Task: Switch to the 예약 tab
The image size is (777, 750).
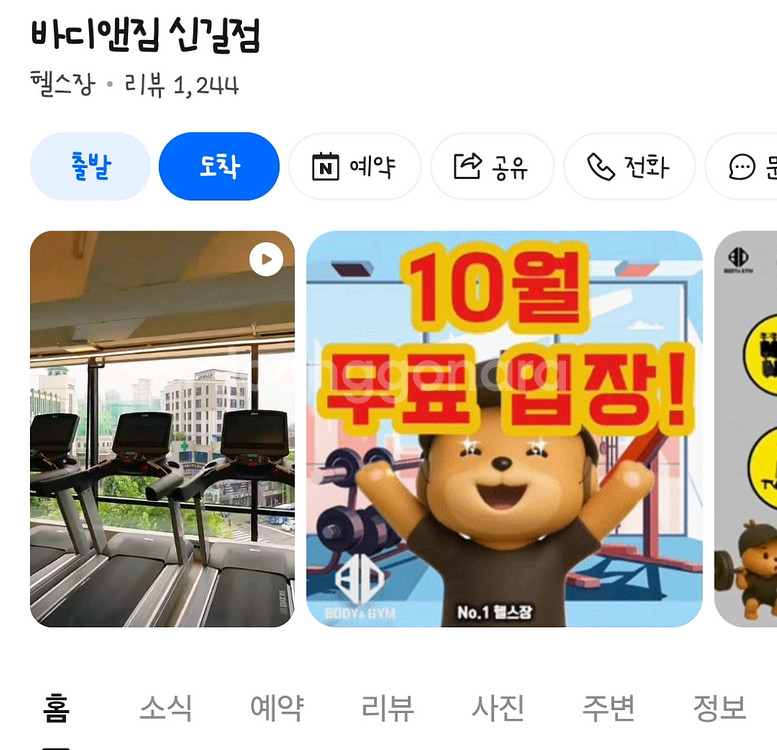Action: tap(277, 708)
